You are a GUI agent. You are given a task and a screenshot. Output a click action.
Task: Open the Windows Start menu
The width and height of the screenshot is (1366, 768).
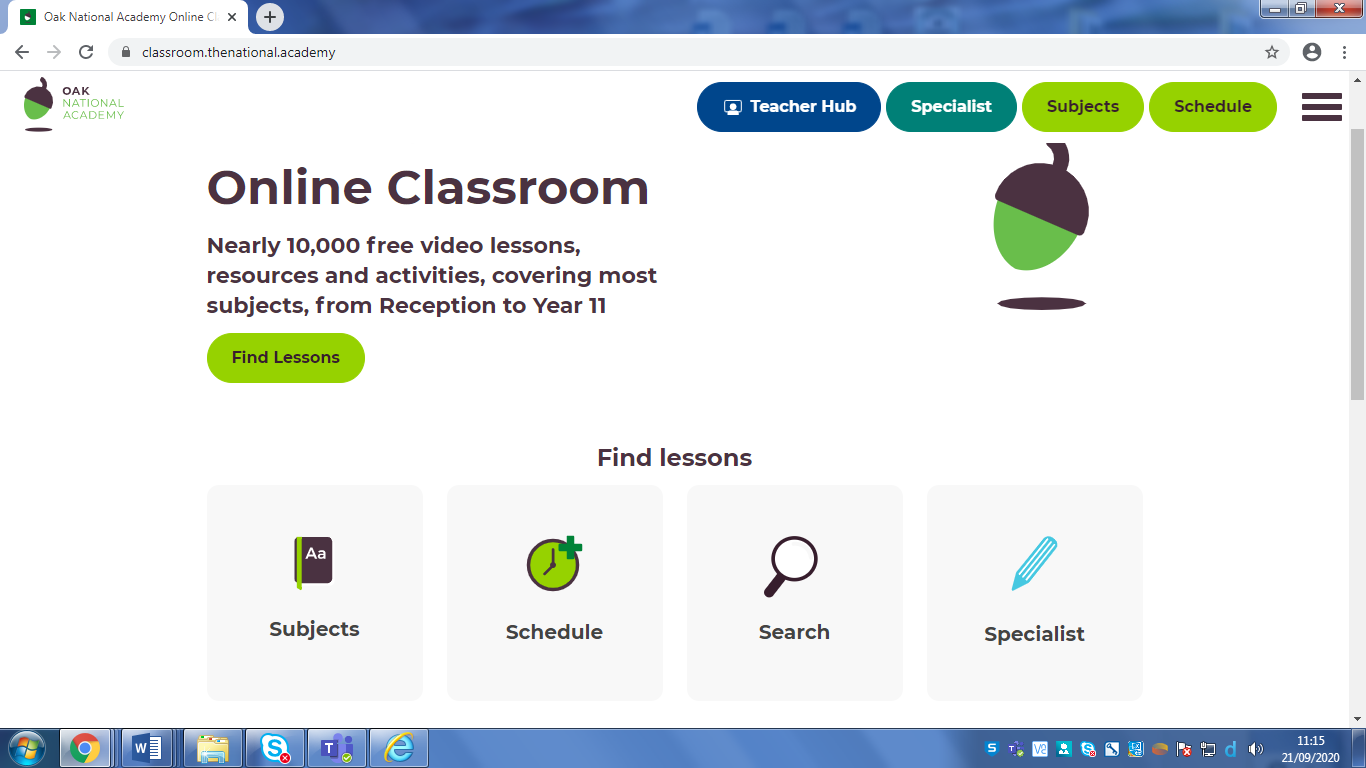click(x=26, y=748)
